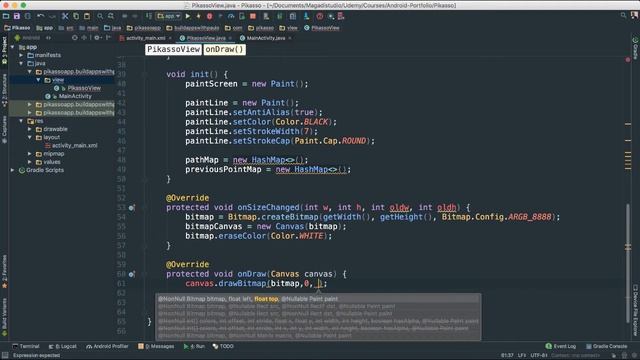The width and height of the screenshot is (640, 360).
Task: Click the override gutter icon beside onDraw
Action: click(131, 274)
